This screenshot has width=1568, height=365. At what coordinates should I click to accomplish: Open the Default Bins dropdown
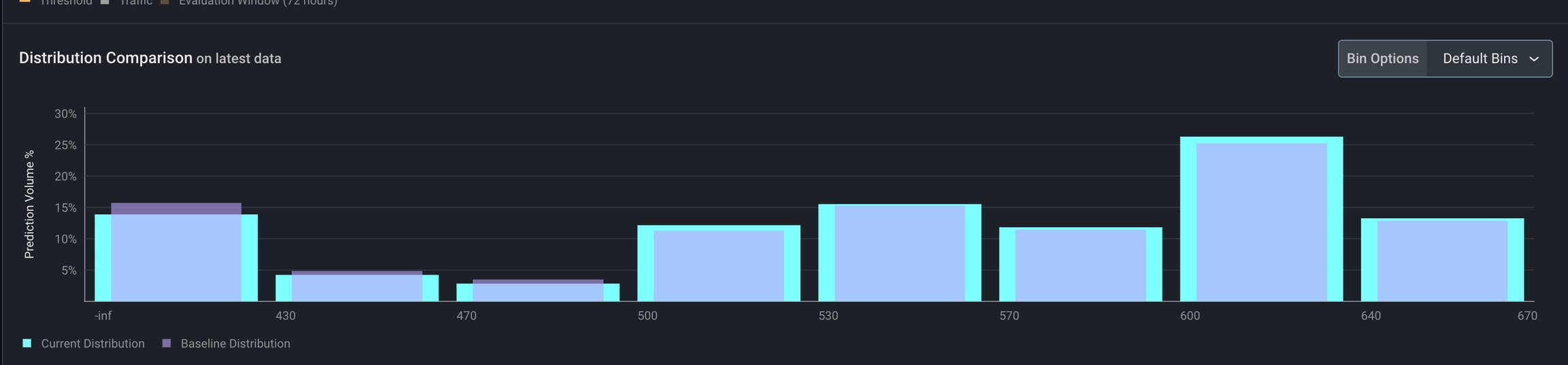[x=1489, y=58]
